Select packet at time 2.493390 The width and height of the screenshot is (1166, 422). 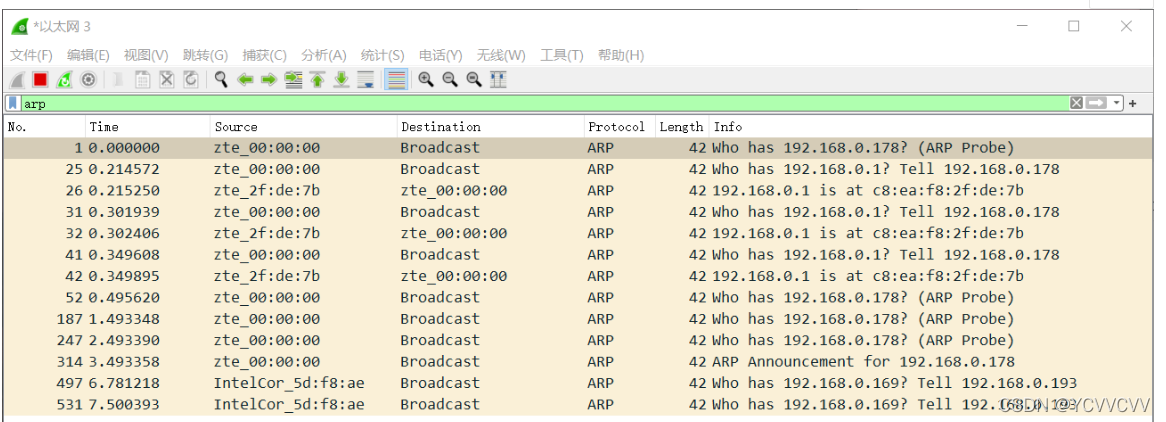pyautogui.click(x=579, y=340)
